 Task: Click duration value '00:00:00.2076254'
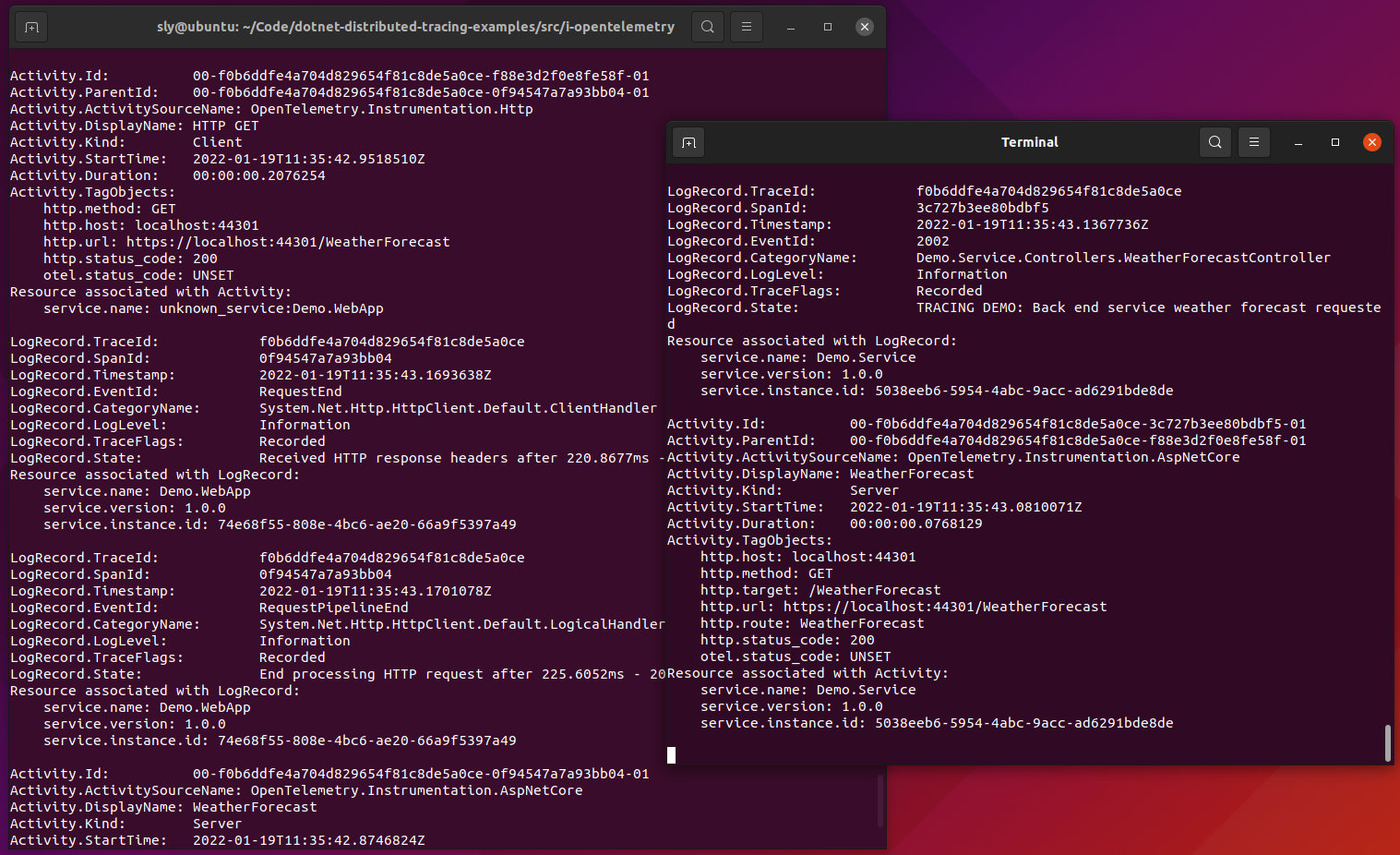pyautogui.click(x=259, y=175)
